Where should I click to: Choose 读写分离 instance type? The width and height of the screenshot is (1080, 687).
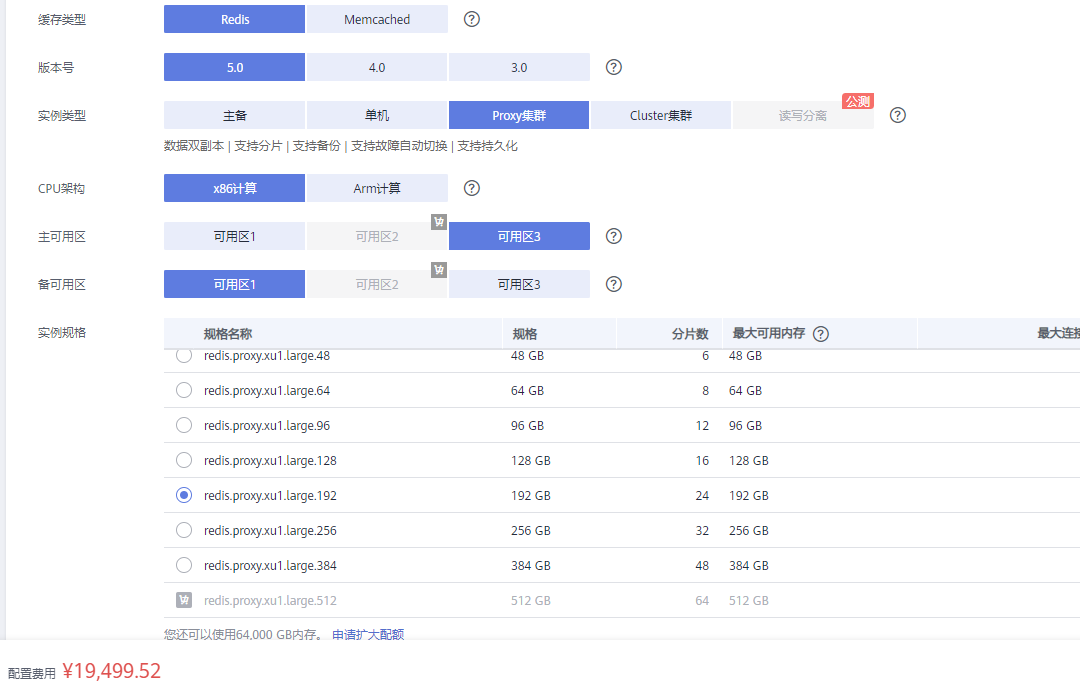click(803, 115)
